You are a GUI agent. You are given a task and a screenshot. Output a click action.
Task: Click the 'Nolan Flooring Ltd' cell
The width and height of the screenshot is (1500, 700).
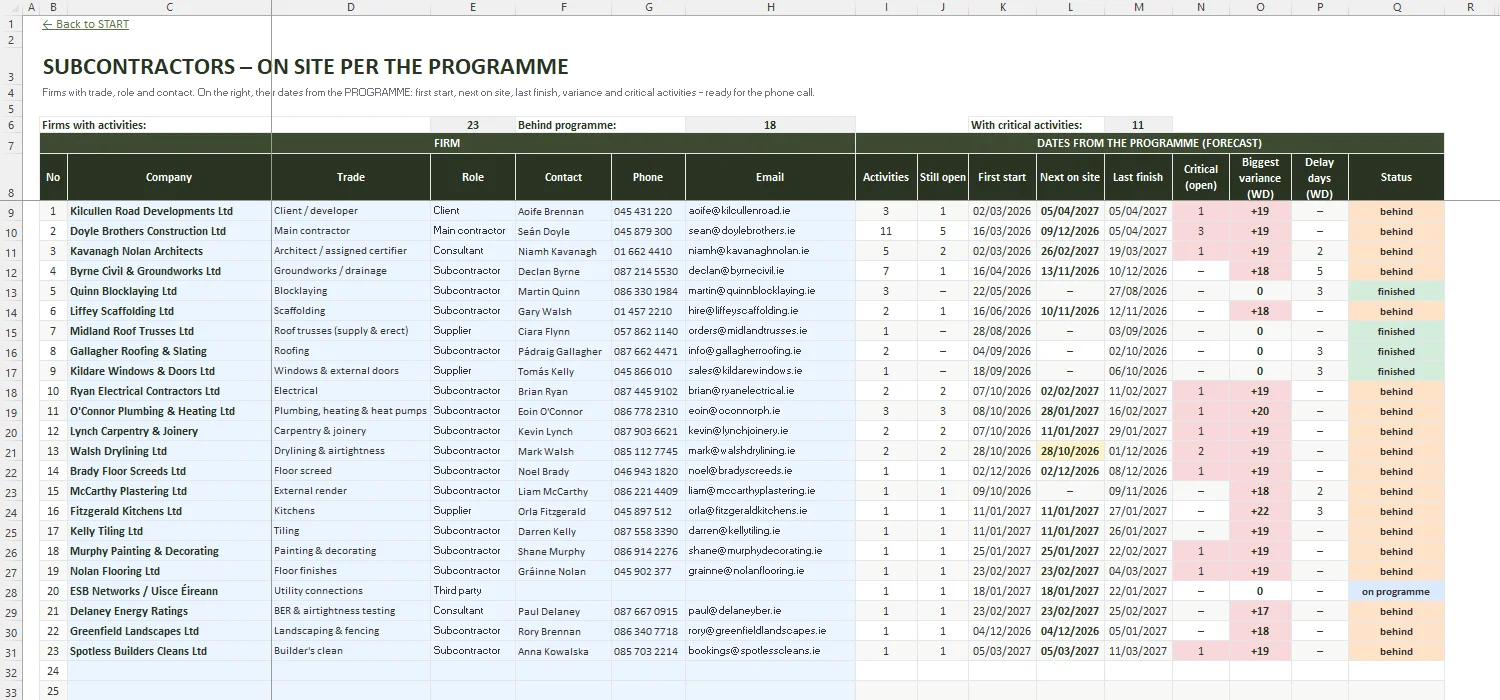pyautogui.click(x=169, y=571)
